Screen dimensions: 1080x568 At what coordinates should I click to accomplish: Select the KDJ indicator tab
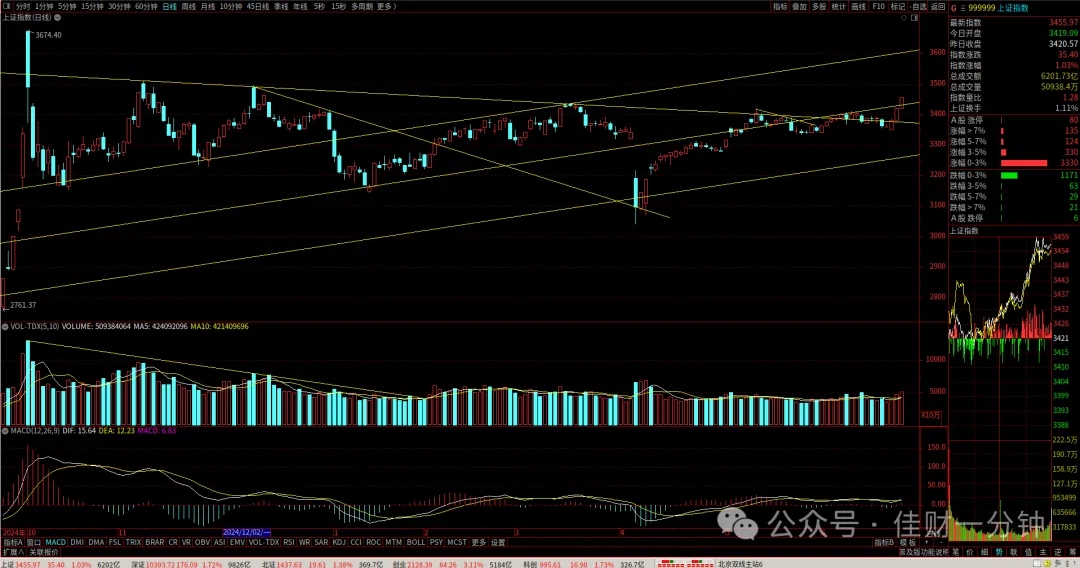[339, 543]
